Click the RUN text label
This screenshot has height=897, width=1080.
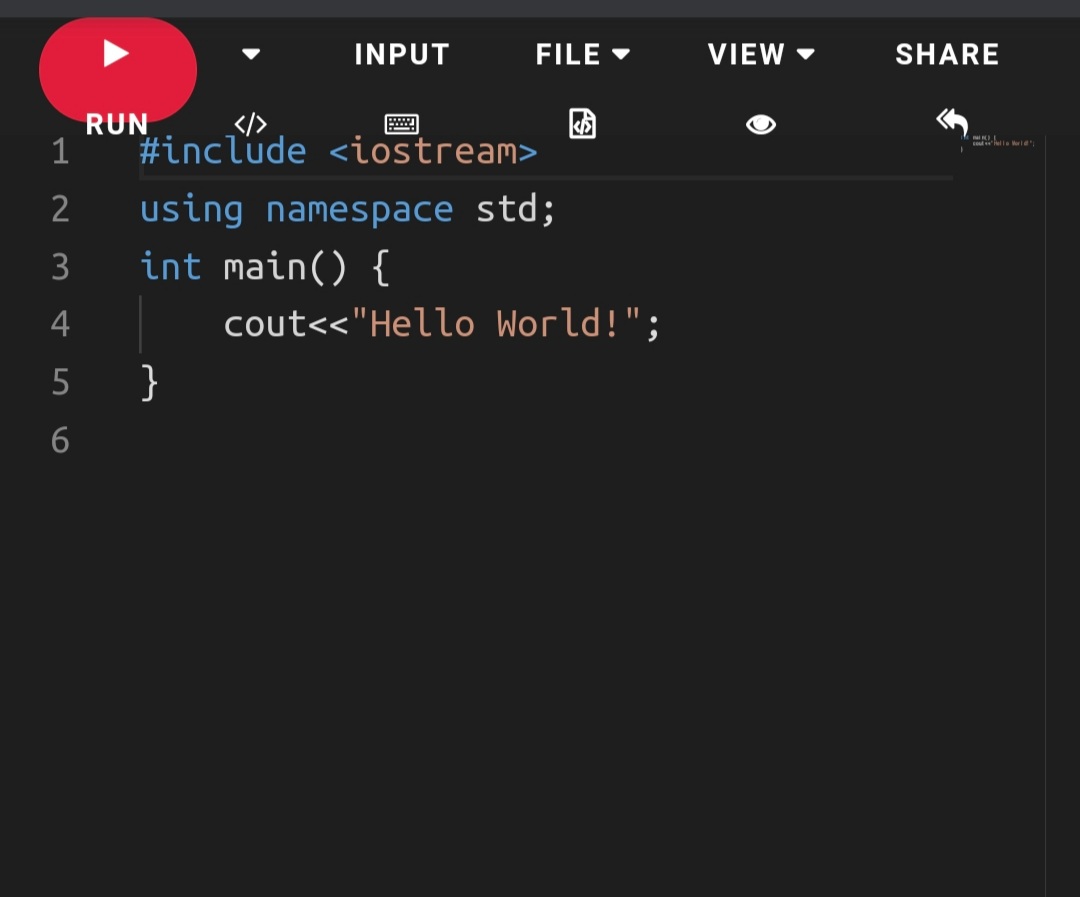coord(117,125)
